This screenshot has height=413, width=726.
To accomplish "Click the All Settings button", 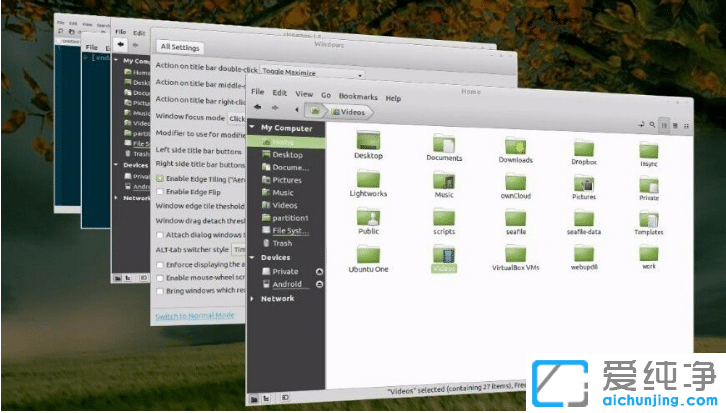I will coord(180,47).
